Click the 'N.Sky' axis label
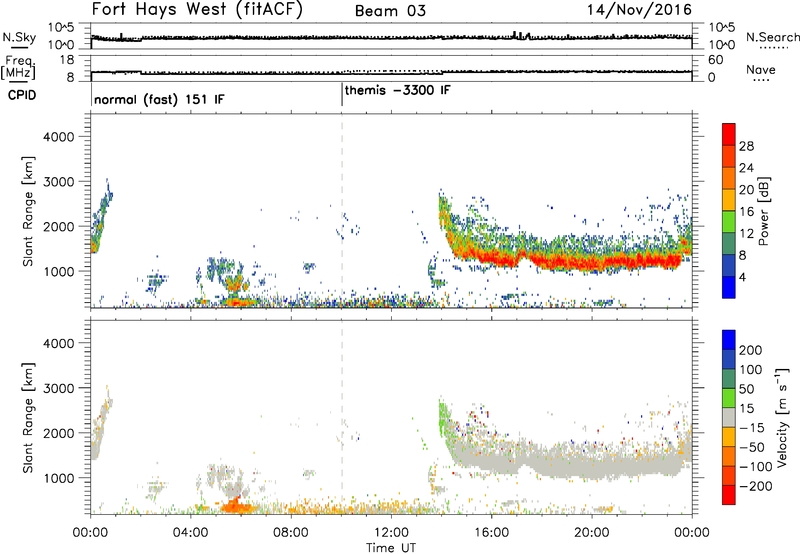The width and height of the screenshot is (800, 554). pyautogui.click(x=19, y=37)
